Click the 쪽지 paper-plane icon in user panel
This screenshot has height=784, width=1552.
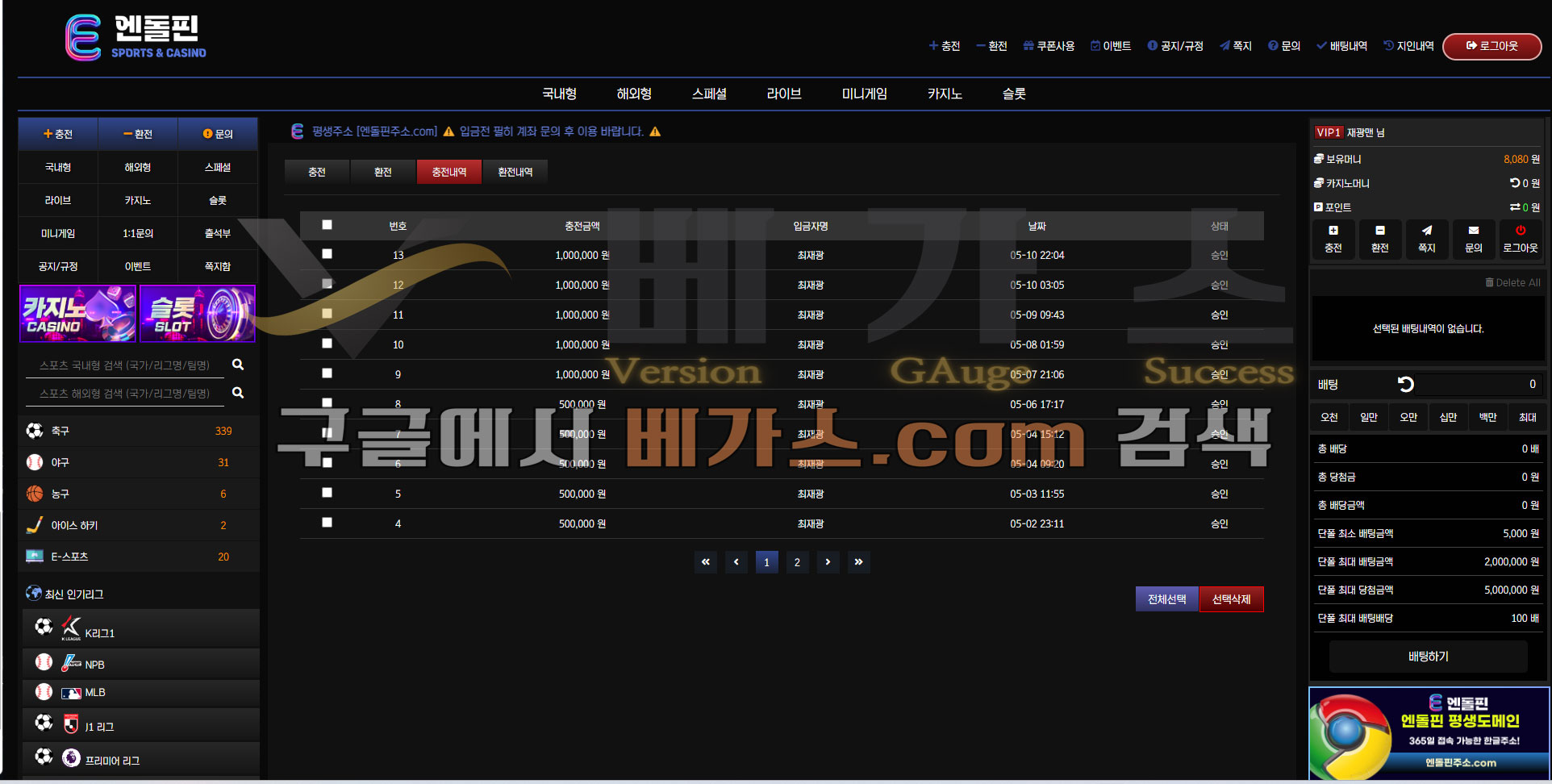click(1427, 231)
